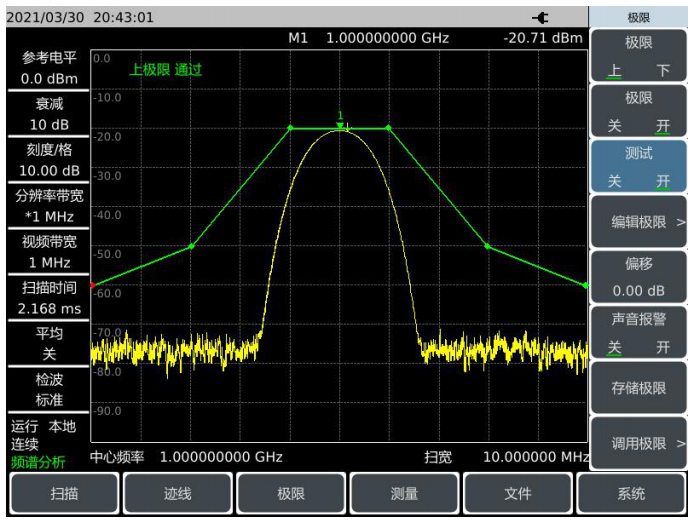Click the 偏移 0.00 dB softkey
693x521 pixels.
click(x=638, y=277)
